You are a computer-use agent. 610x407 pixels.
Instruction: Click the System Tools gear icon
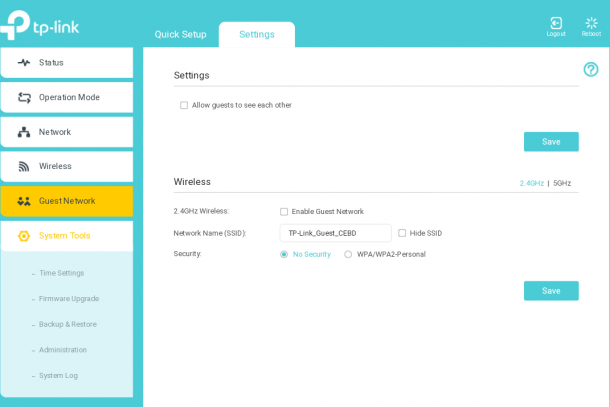coord(24,236)
